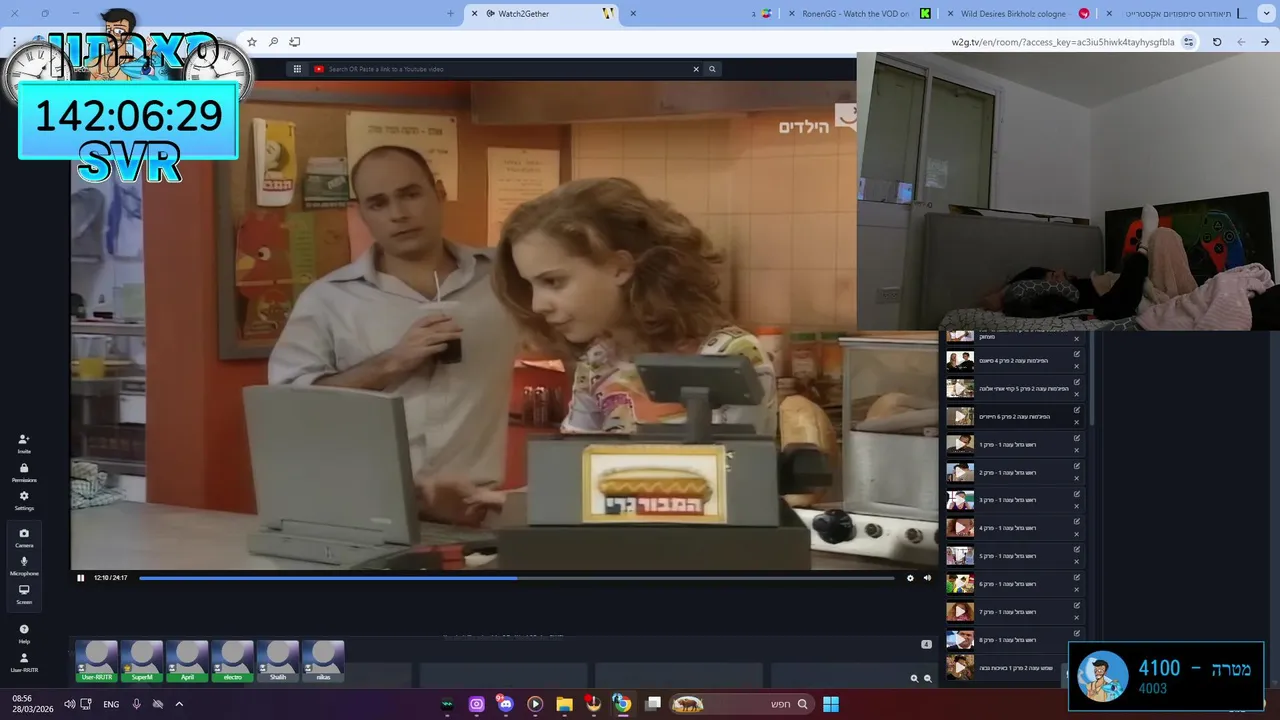
Task: Open the browser zoom magnifier icon
Action: [x=273, y=42]
